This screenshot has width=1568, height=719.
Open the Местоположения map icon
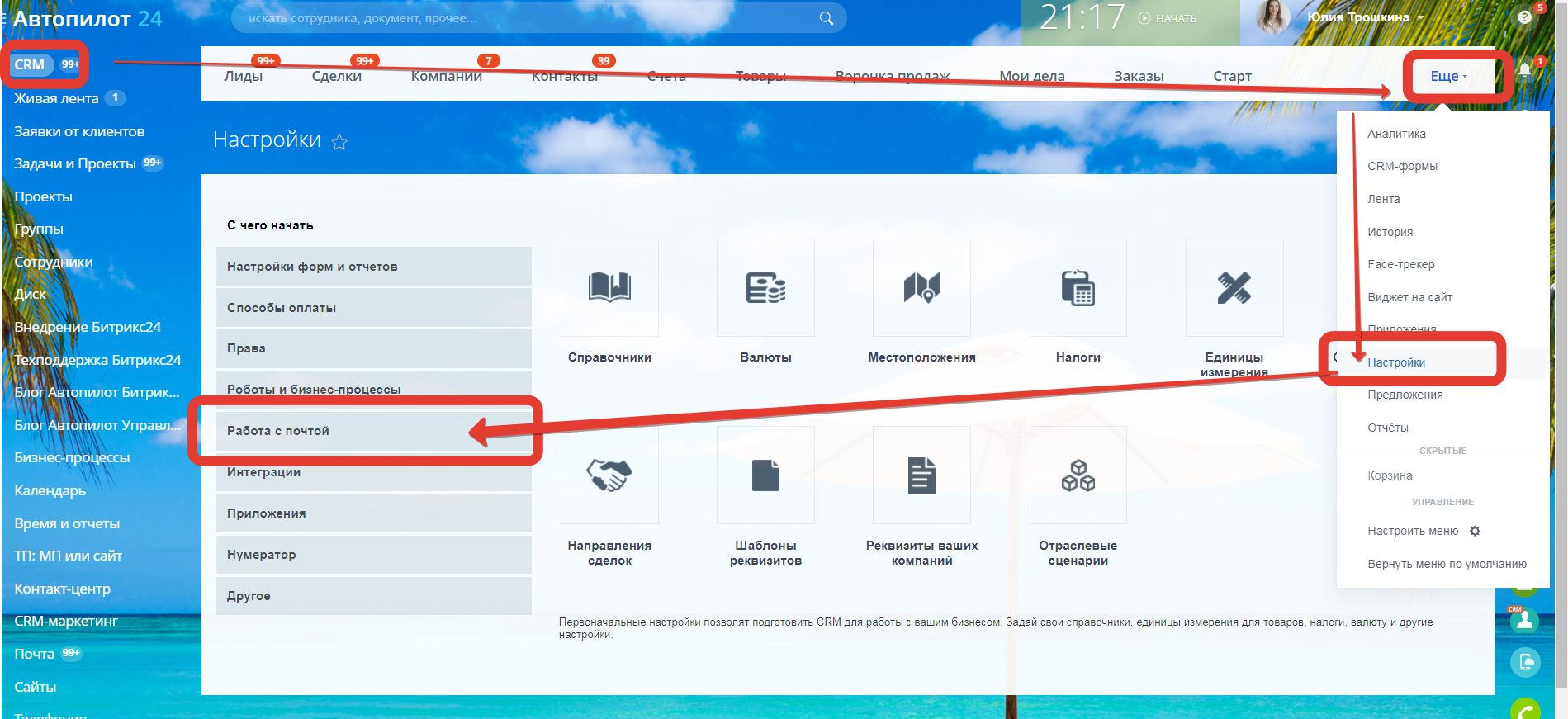(x=921, y=287)
